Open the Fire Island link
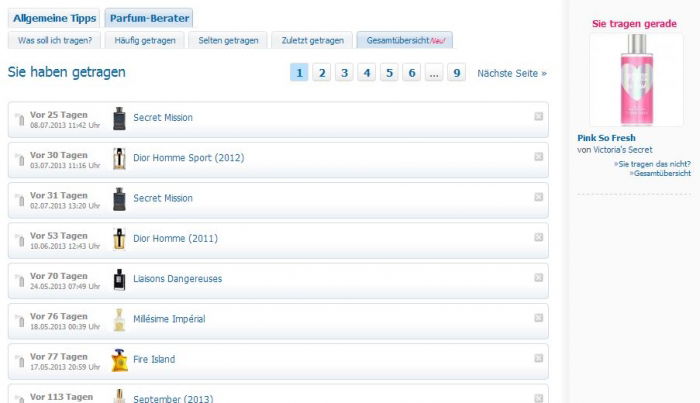This screenshot has width=700, height=403. point(154,359)
